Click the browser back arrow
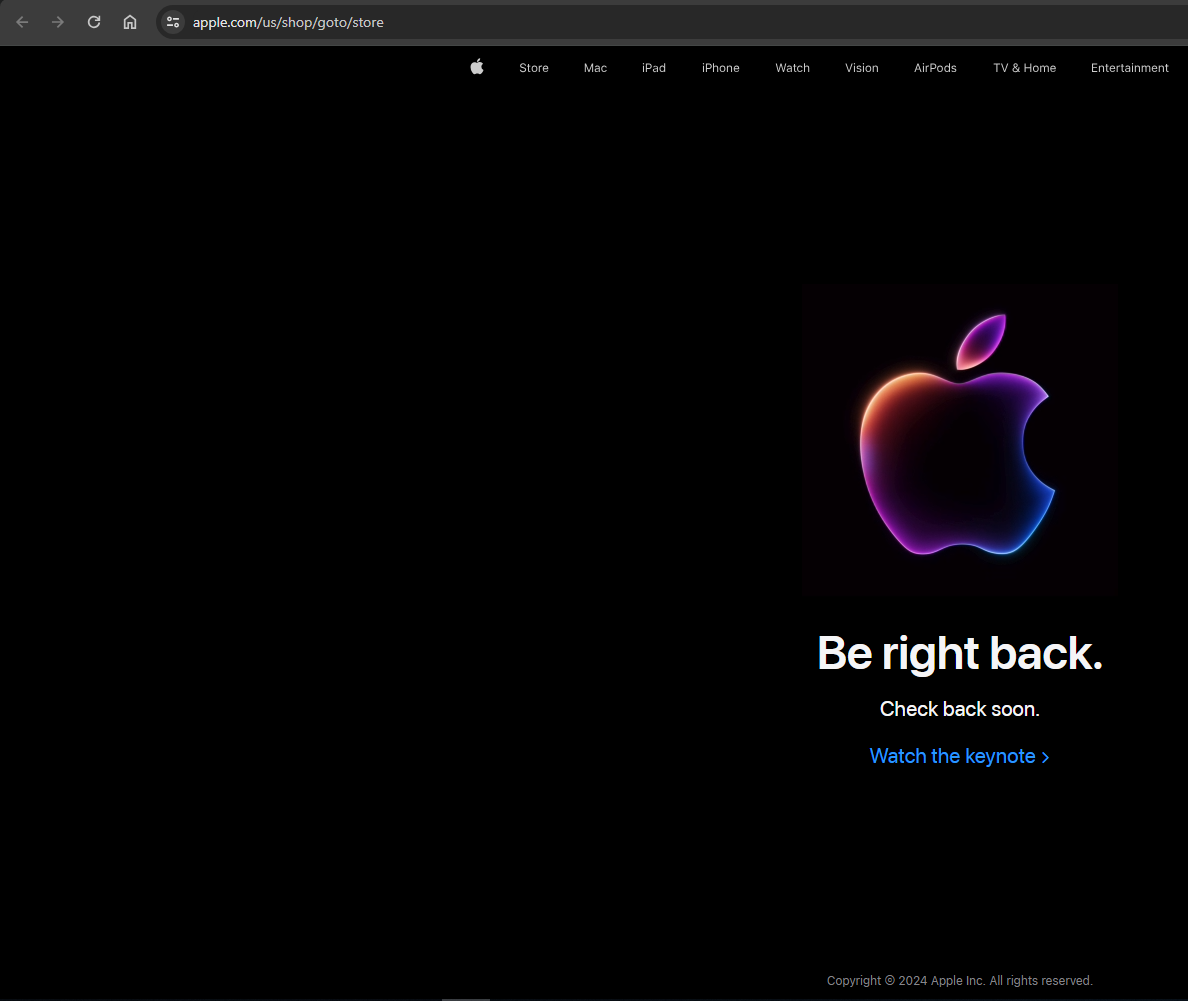 [22, 22]
